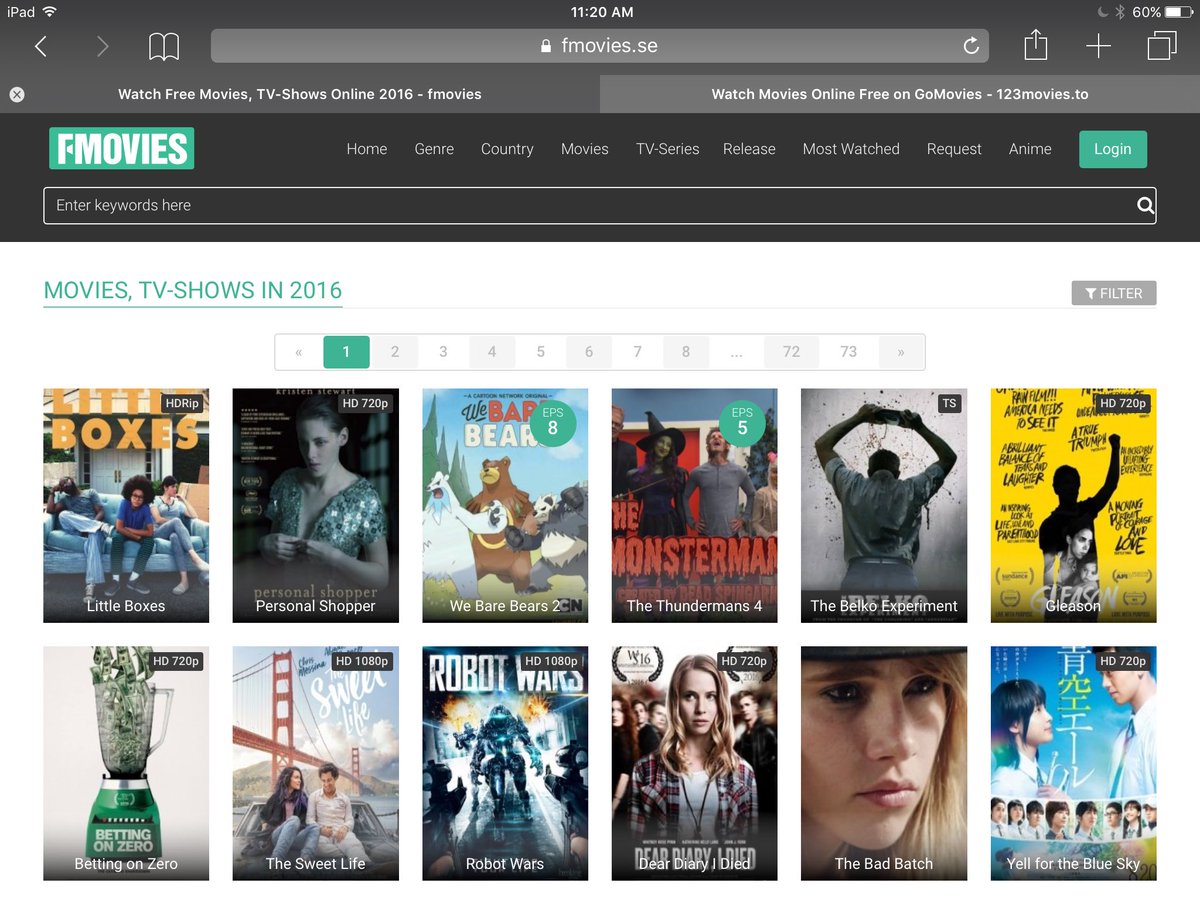
Task: Go to page 6
Action: (589, 352)
